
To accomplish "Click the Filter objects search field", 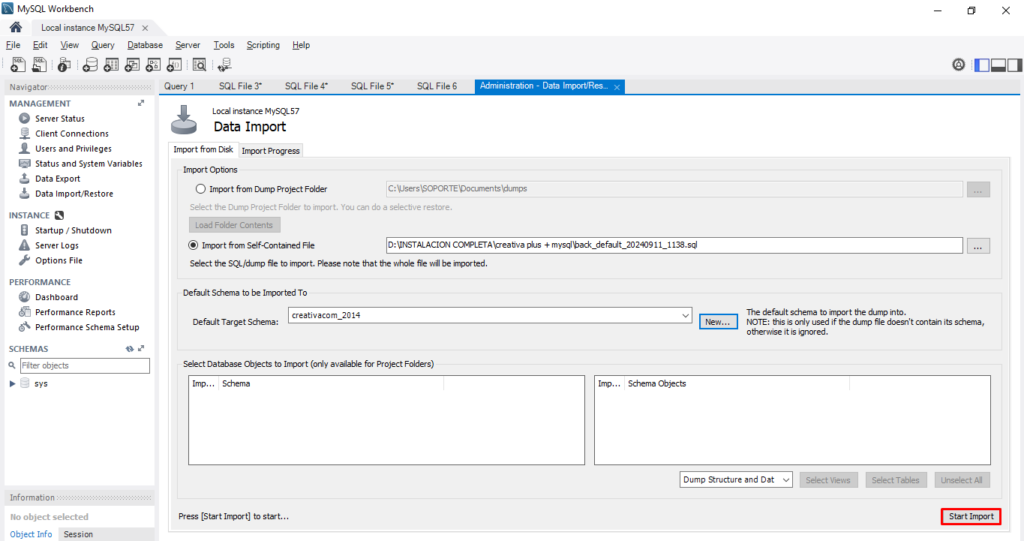I will 85,365.
